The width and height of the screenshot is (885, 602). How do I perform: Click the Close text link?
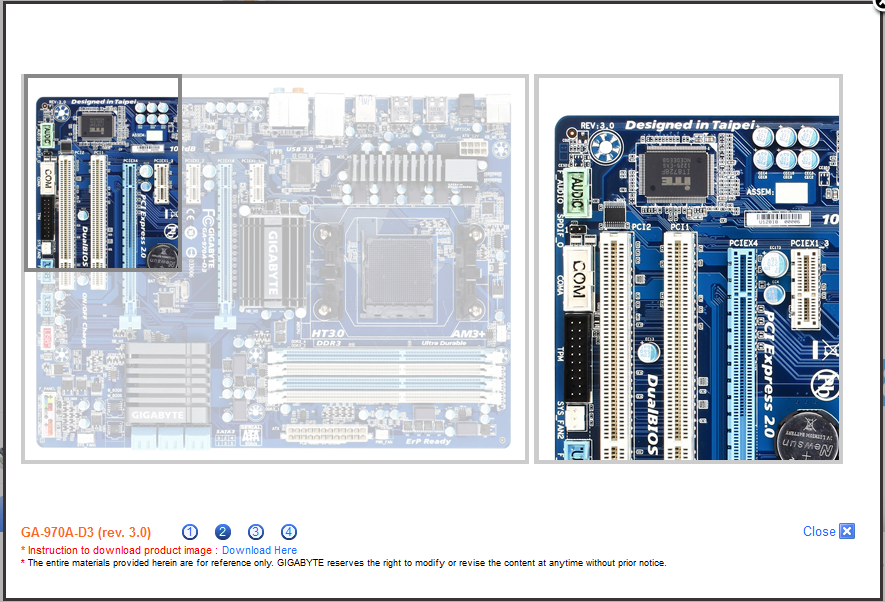click(x=819, y=531)
